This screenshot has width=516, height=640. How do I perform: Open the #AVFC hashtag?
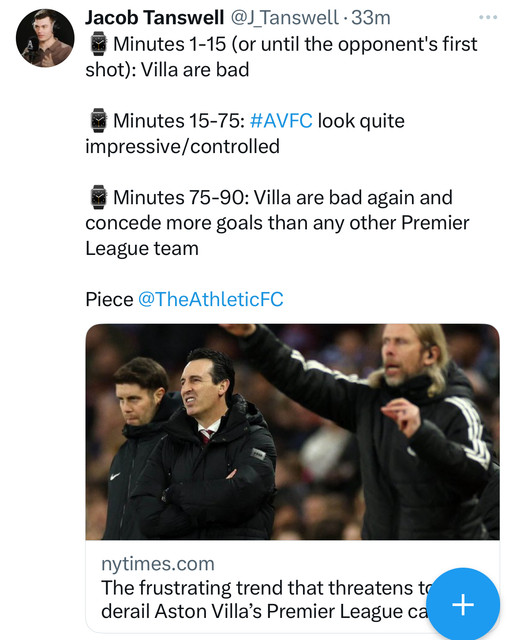pyautogui.click(x=281, y=121)
